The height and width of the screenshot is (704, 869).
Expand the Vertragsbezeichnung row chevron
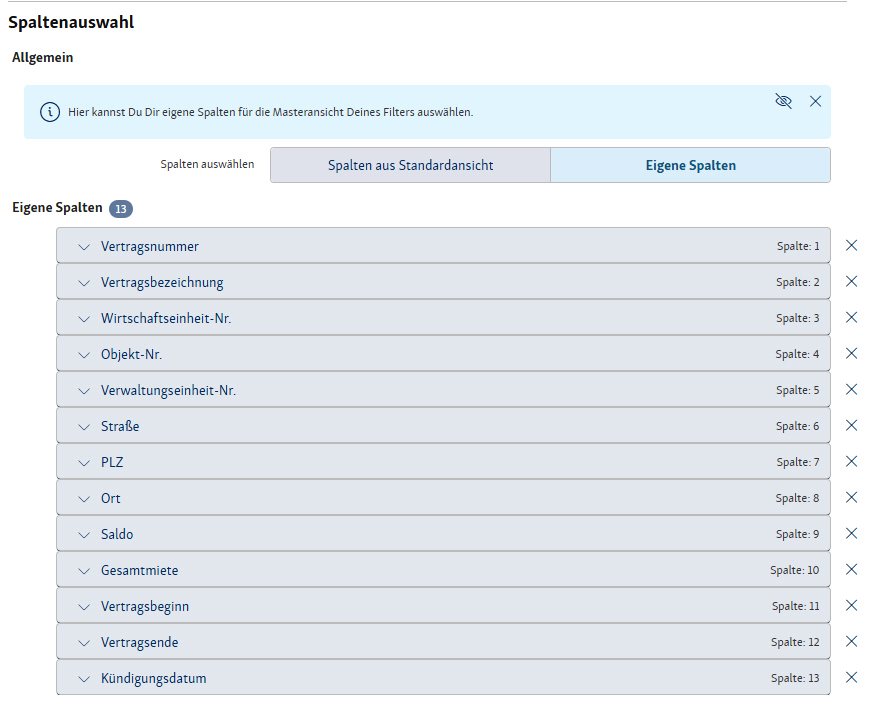[x=84, y=283]
